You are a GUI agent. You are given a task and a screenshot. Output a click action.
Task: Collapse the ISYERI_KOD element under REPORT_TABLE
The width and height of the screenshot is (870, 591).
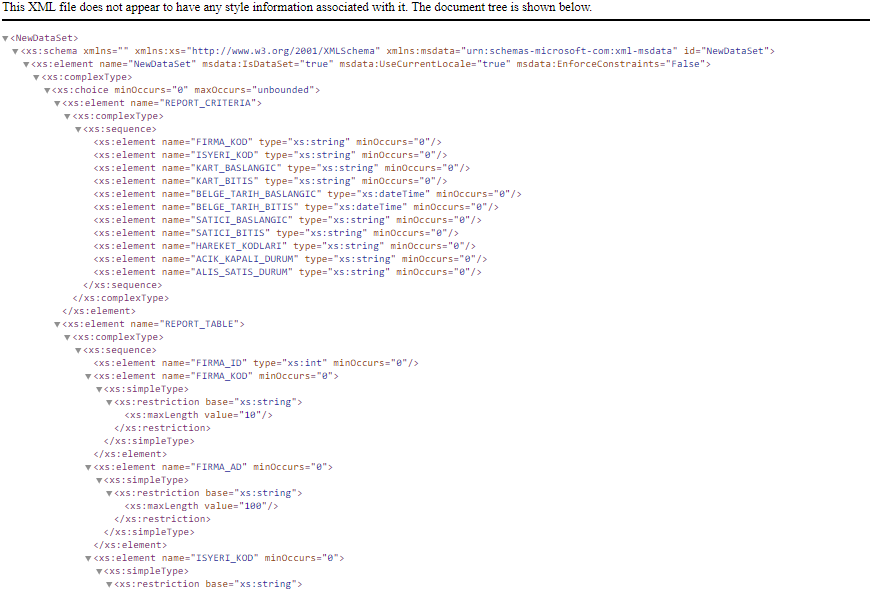(x=88, y=558)
